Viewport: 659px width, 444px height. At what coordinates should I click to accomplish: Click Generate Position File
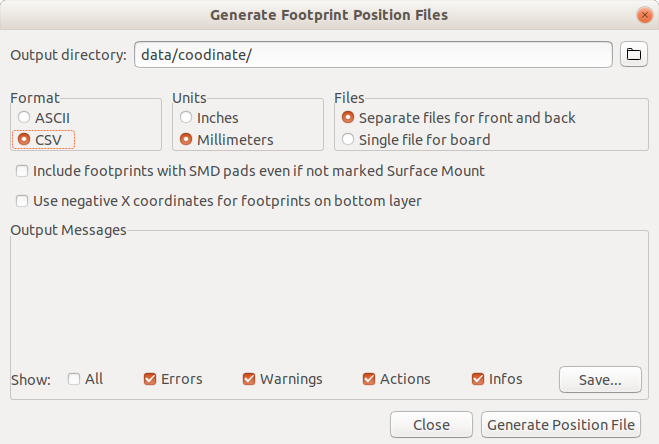[561, 425]
